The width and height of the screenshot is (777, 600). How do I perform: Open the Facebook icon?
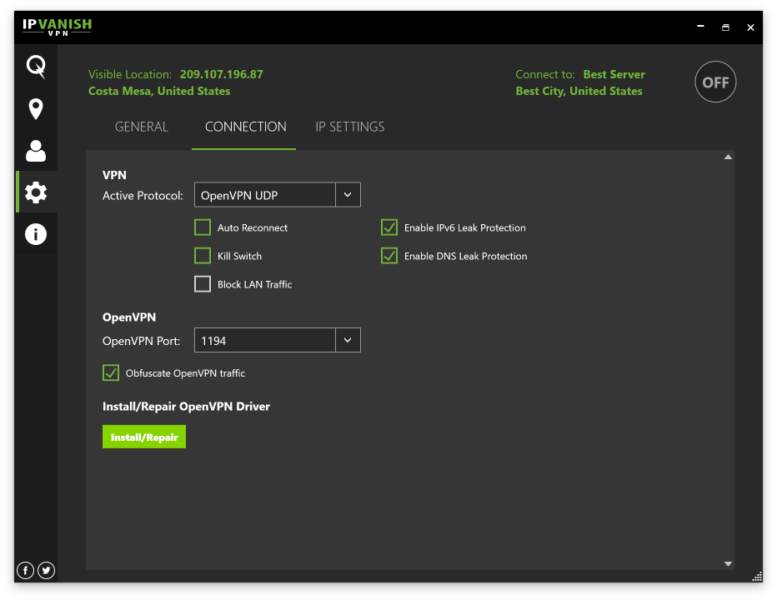(25, 570)
